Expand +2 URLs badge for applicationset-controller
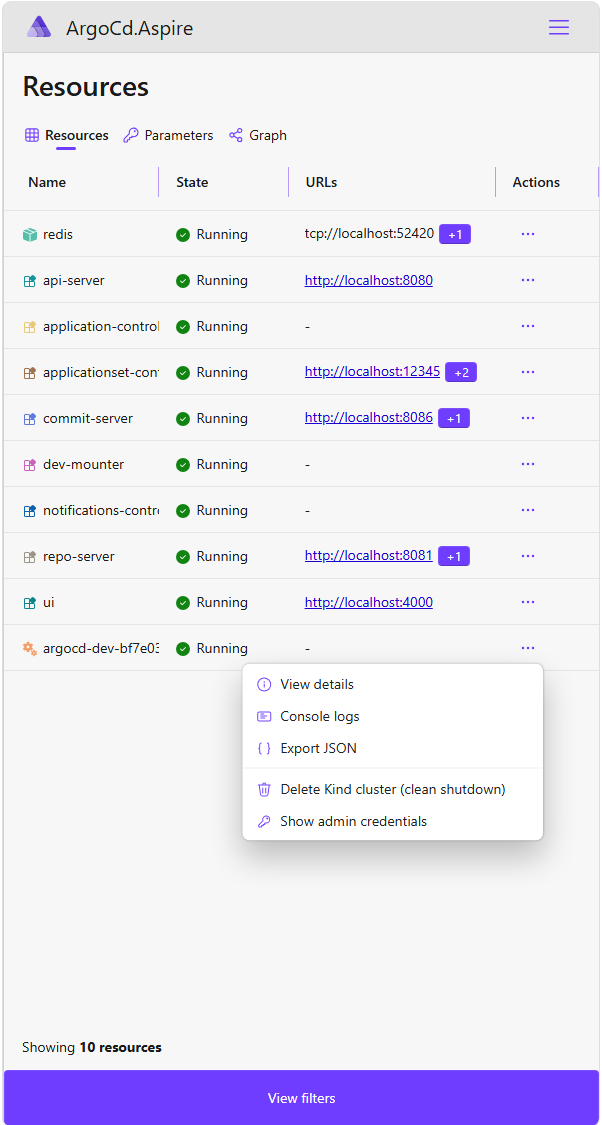 [461, 372]
